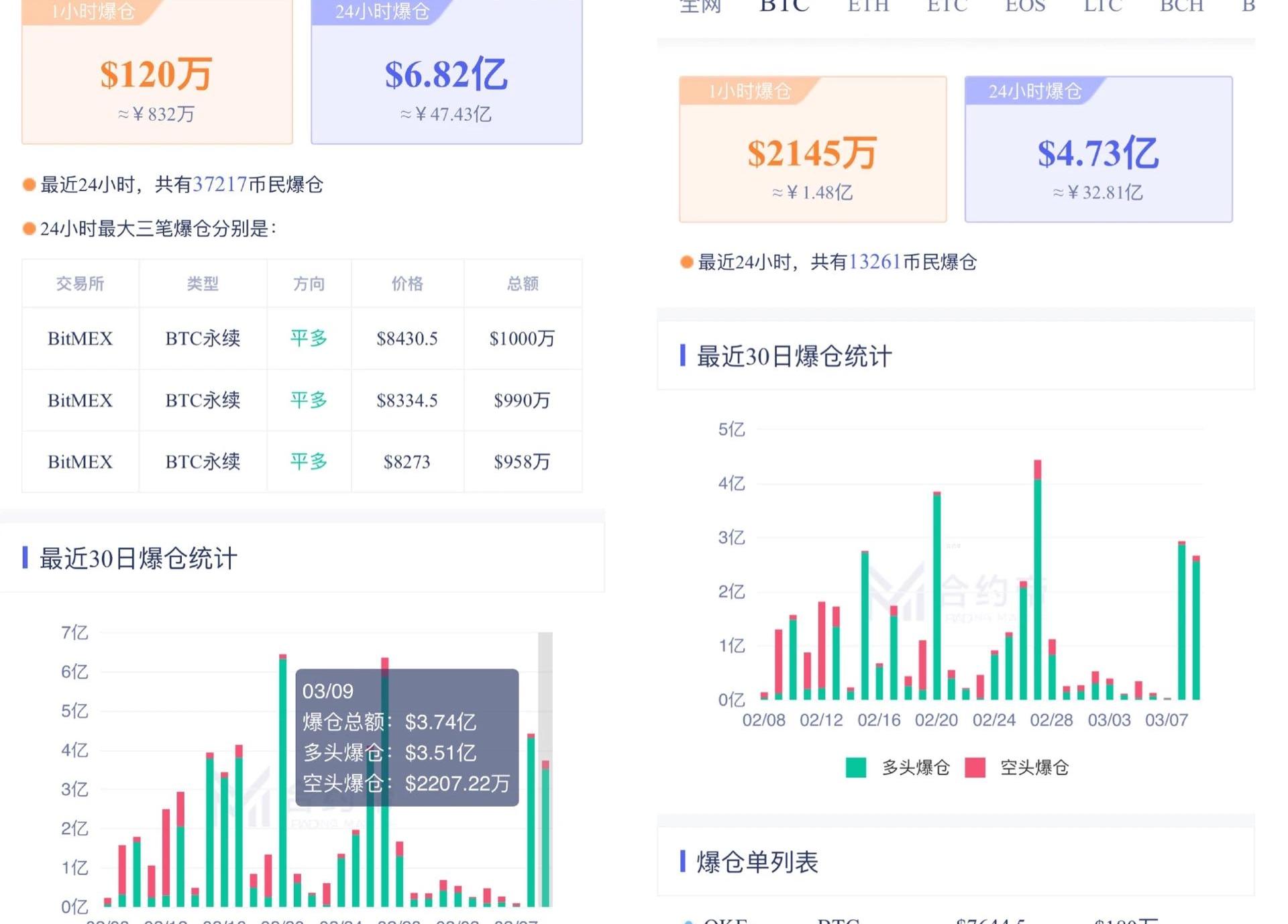Toggle the 空头爆仓 red legend swatch
Viewport: 1288px width, 924px height.
click(x=975, y=767)
